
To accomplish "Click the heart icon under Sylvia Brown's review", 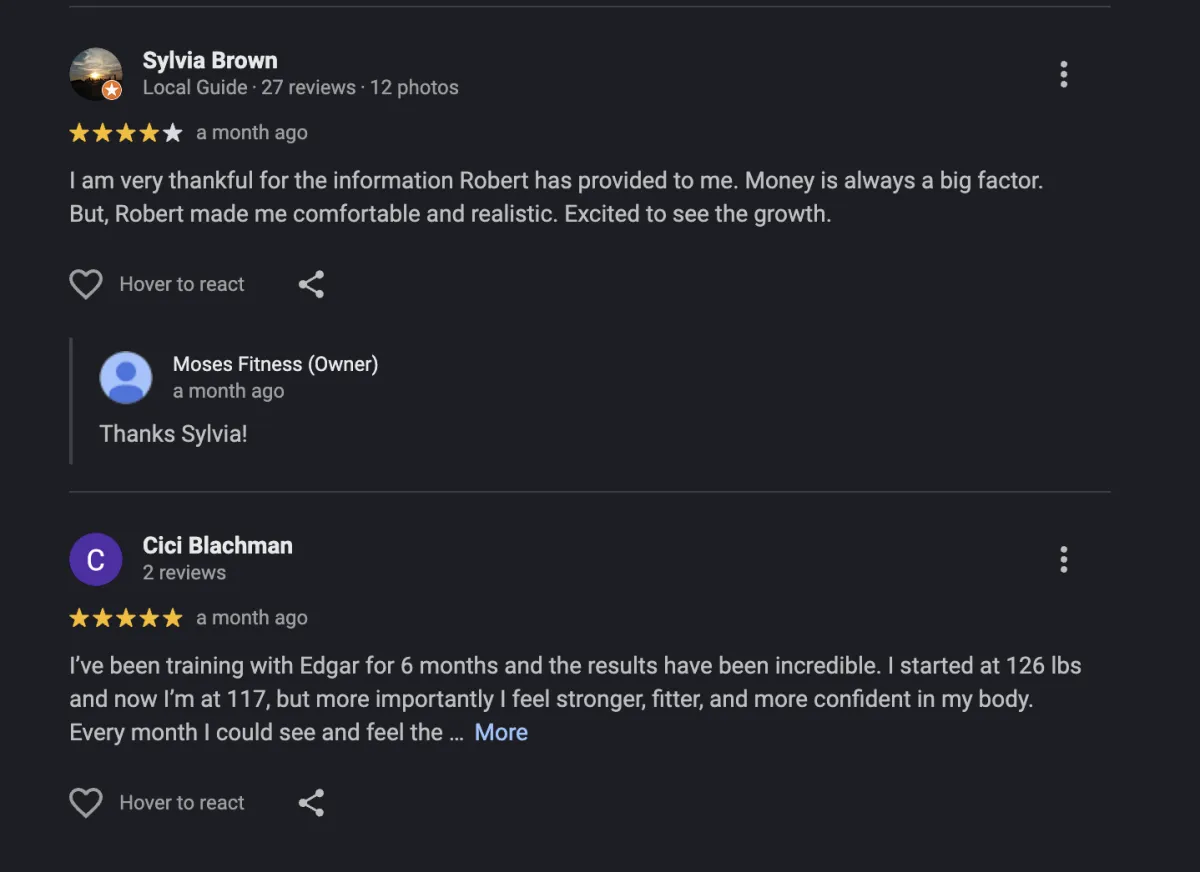I will point(86,284).
